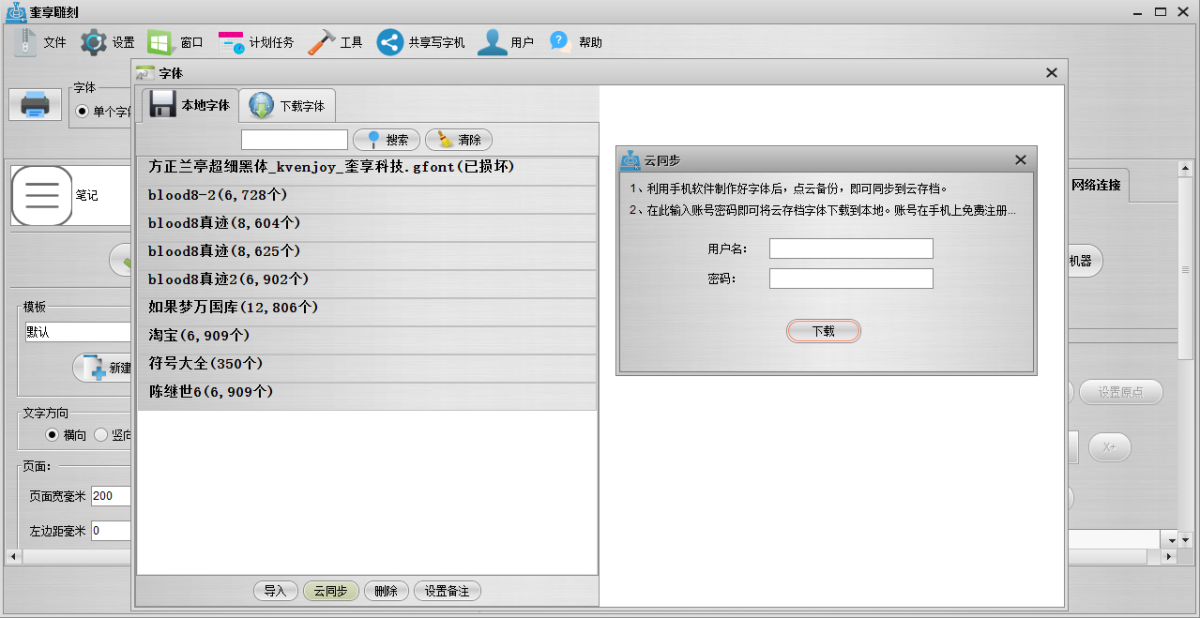Select the 横向 horizontal text direction
1200x618 pixels.
pyautogui.click(x=53, y=435)
